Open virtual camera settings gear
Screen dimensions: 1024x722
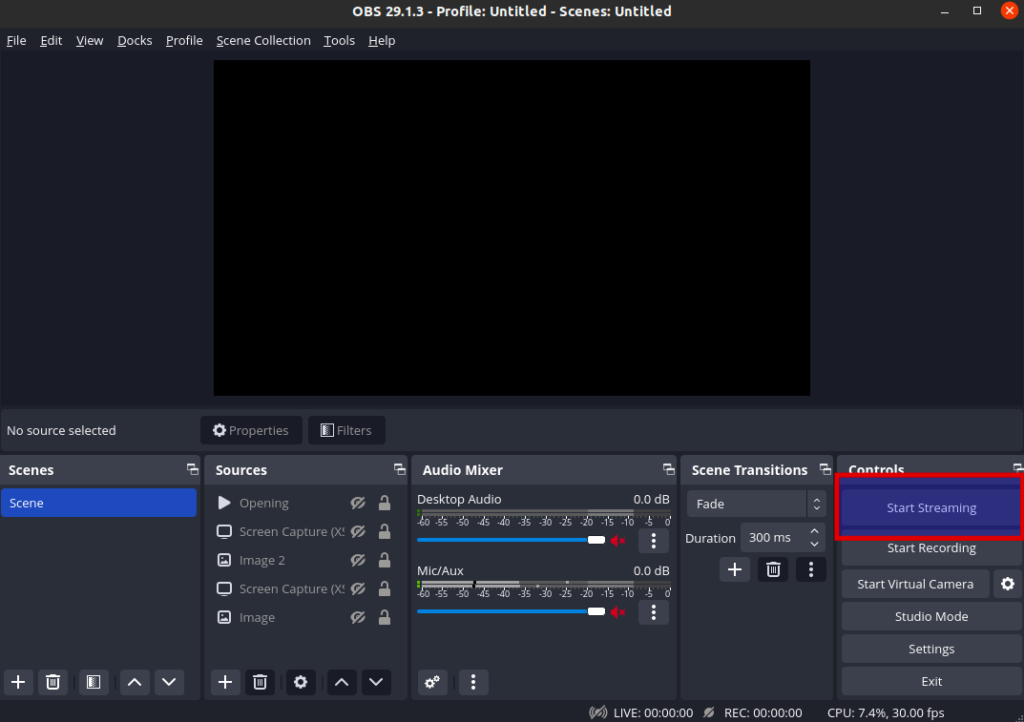[1008, 584]
